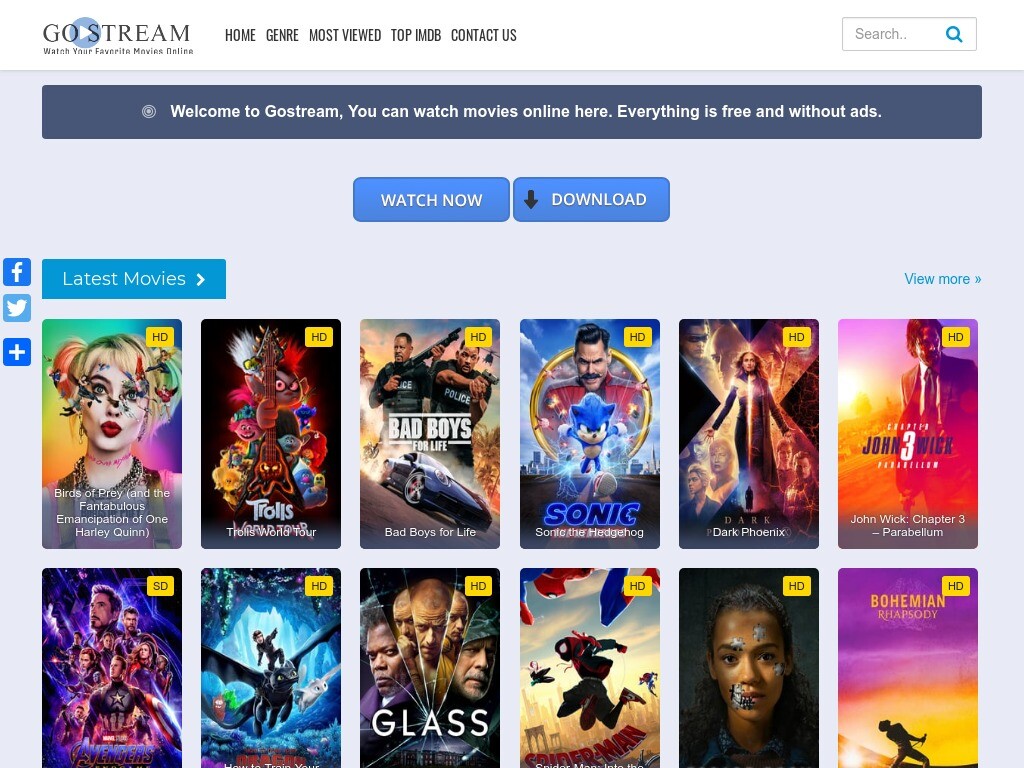Click the WATCH NOW button

(431, 200)
